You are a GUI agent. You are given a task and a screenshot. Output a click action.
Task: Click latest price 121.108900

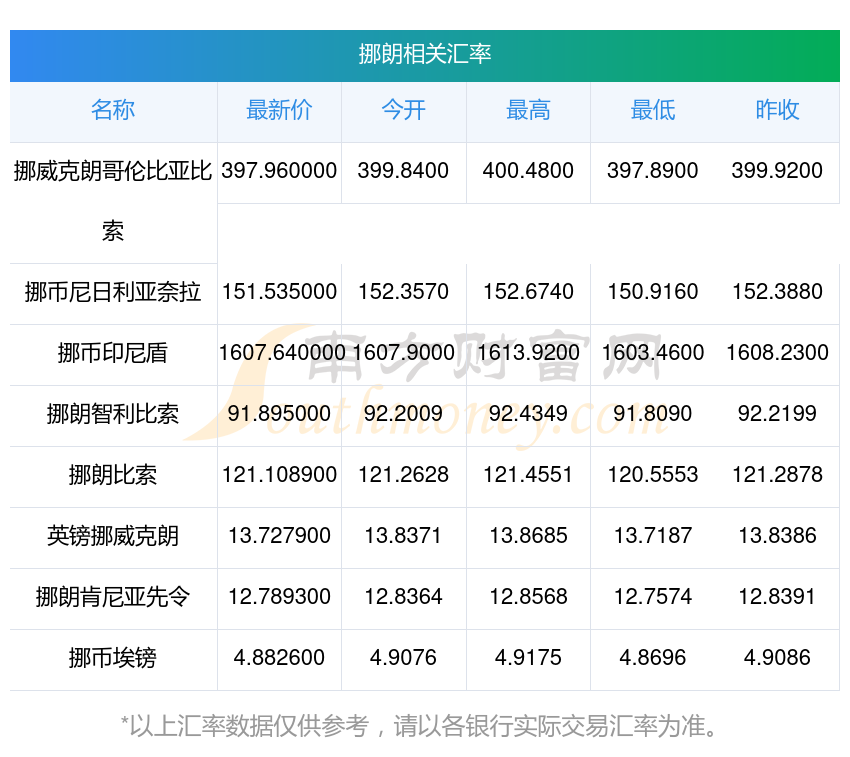coord(279,475)
